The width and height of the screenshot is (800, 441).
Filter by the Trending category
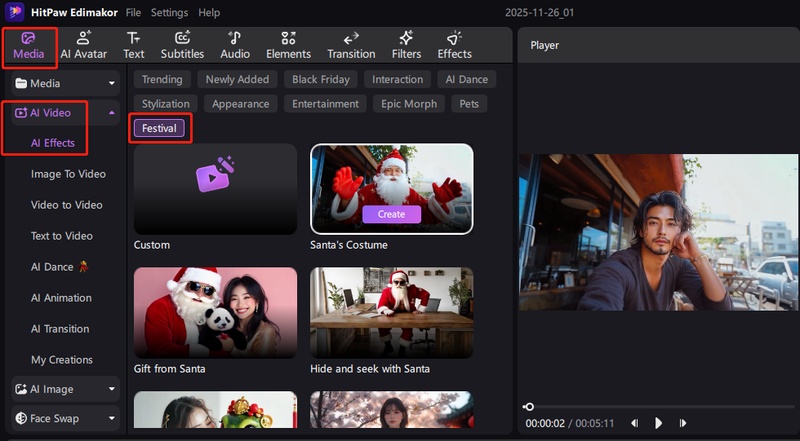pos(162,80)
